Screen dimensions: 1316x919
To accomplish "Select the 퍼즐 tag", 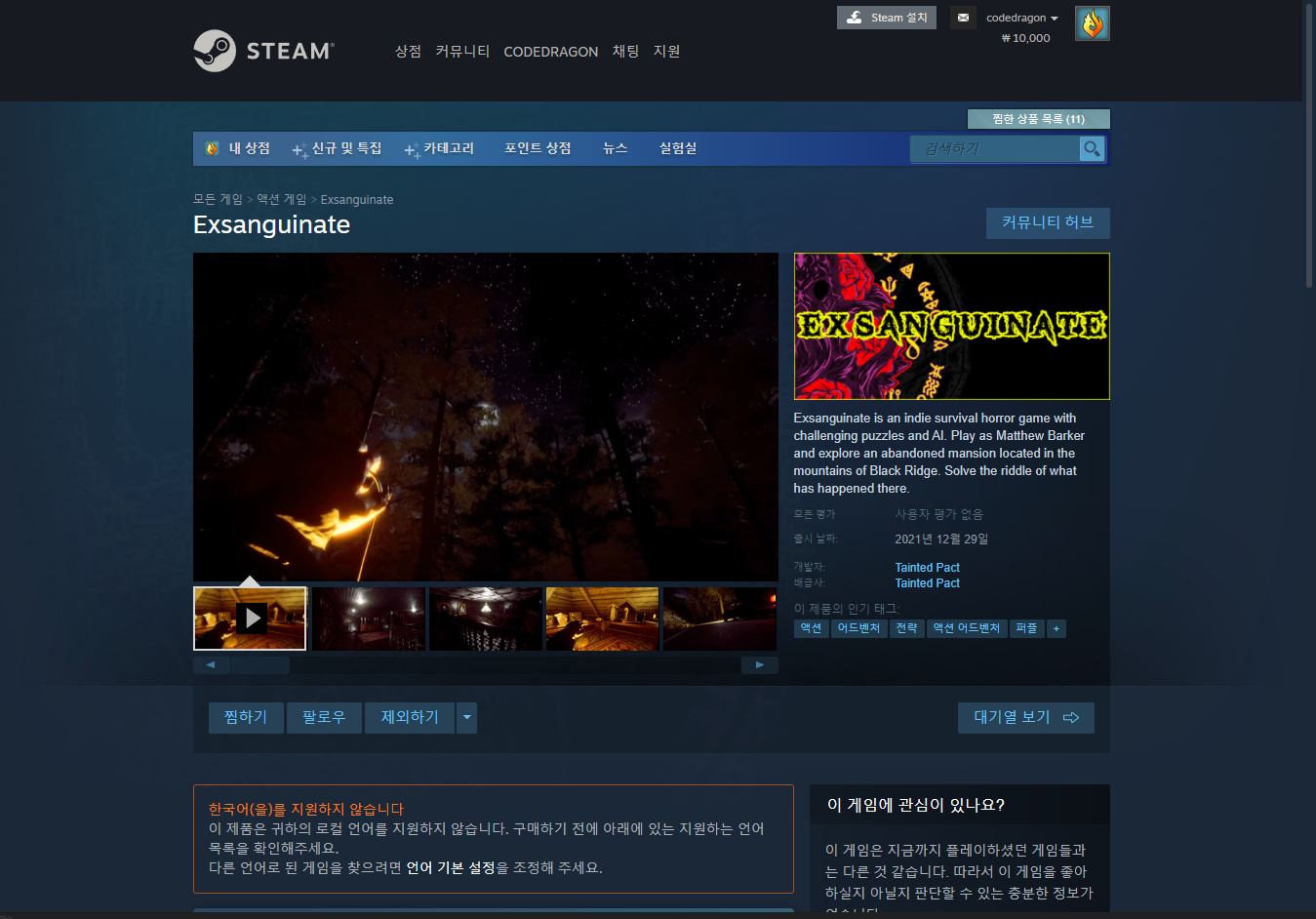I will tap(1026, 628).
